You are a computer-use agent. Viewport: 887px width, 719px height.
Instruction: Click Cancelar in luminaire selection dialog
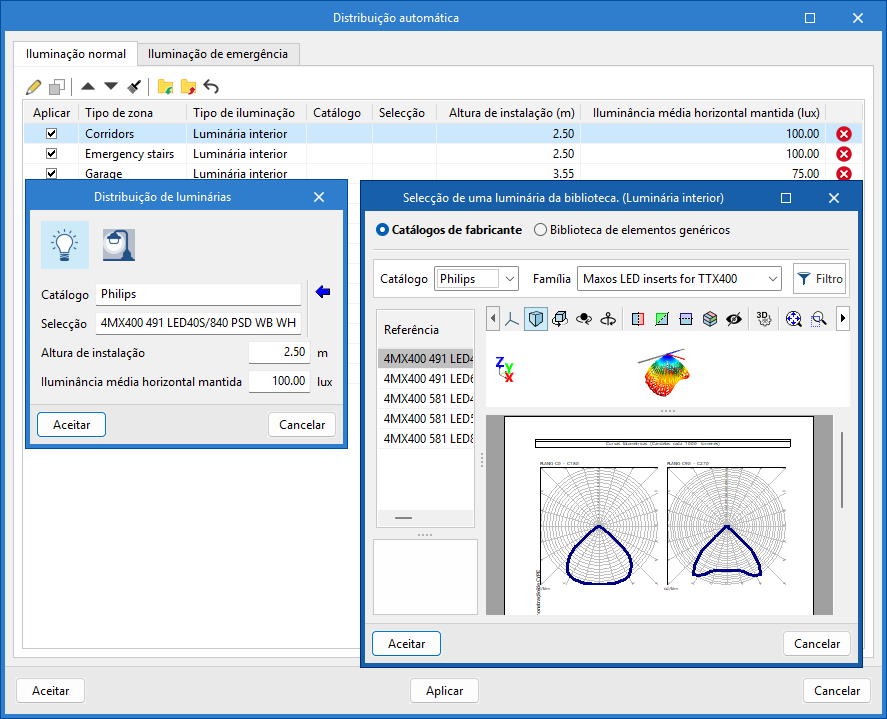tap(817, 644)
